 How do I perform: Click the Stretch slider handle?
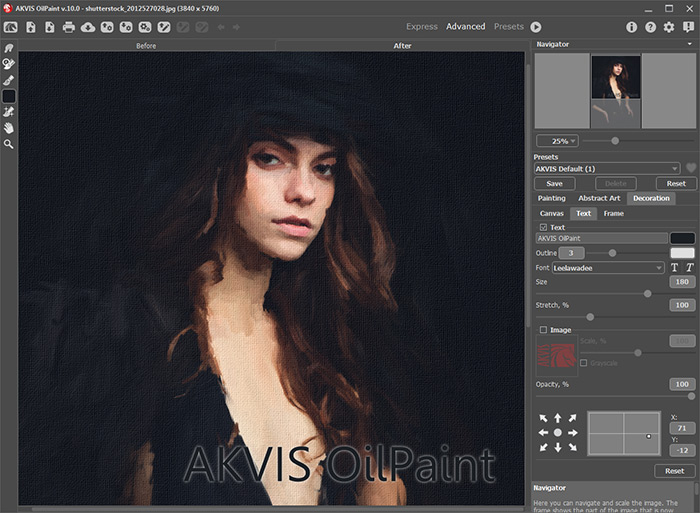(590, 317)
